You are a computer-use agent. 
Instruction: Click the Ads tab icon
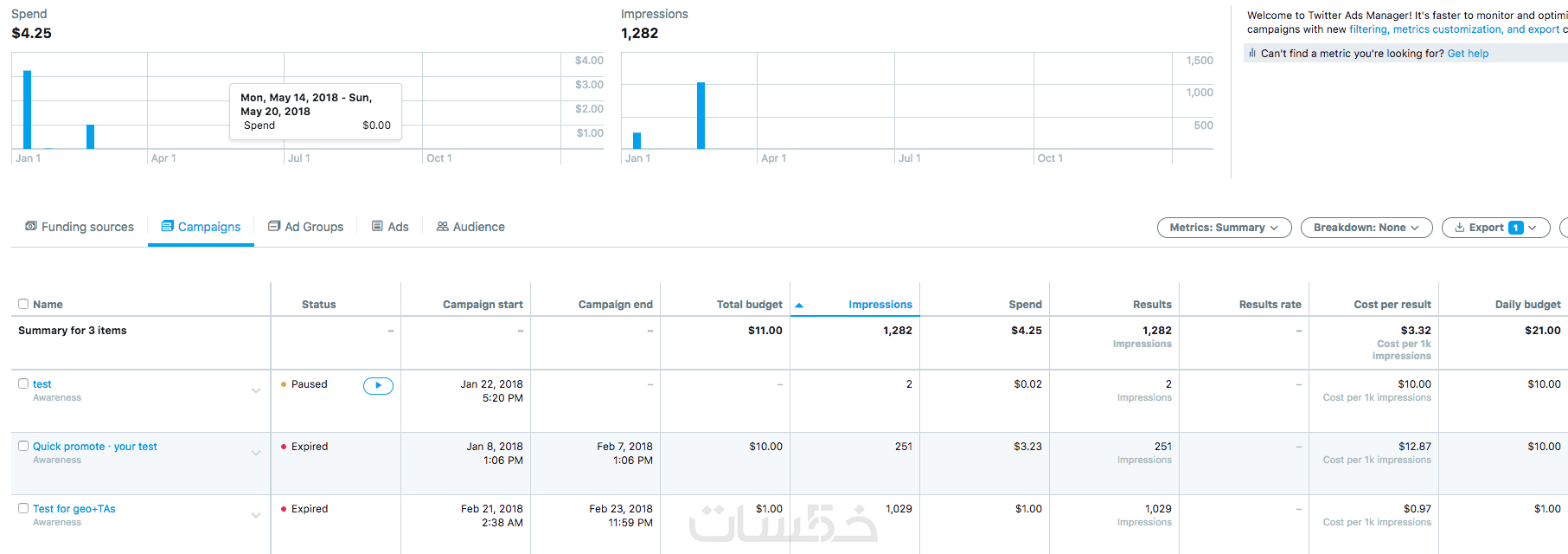[x=378, y=226]
